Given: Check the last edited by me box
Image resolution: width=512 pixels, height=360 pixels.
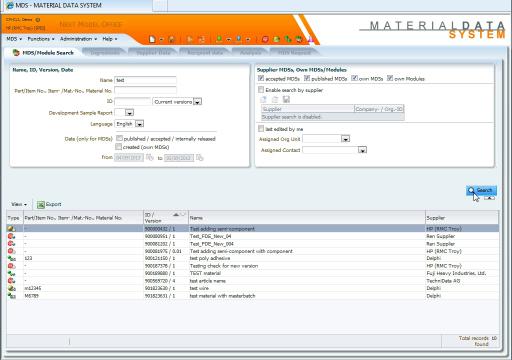Looking at the screenshot, I should (261, 129).
